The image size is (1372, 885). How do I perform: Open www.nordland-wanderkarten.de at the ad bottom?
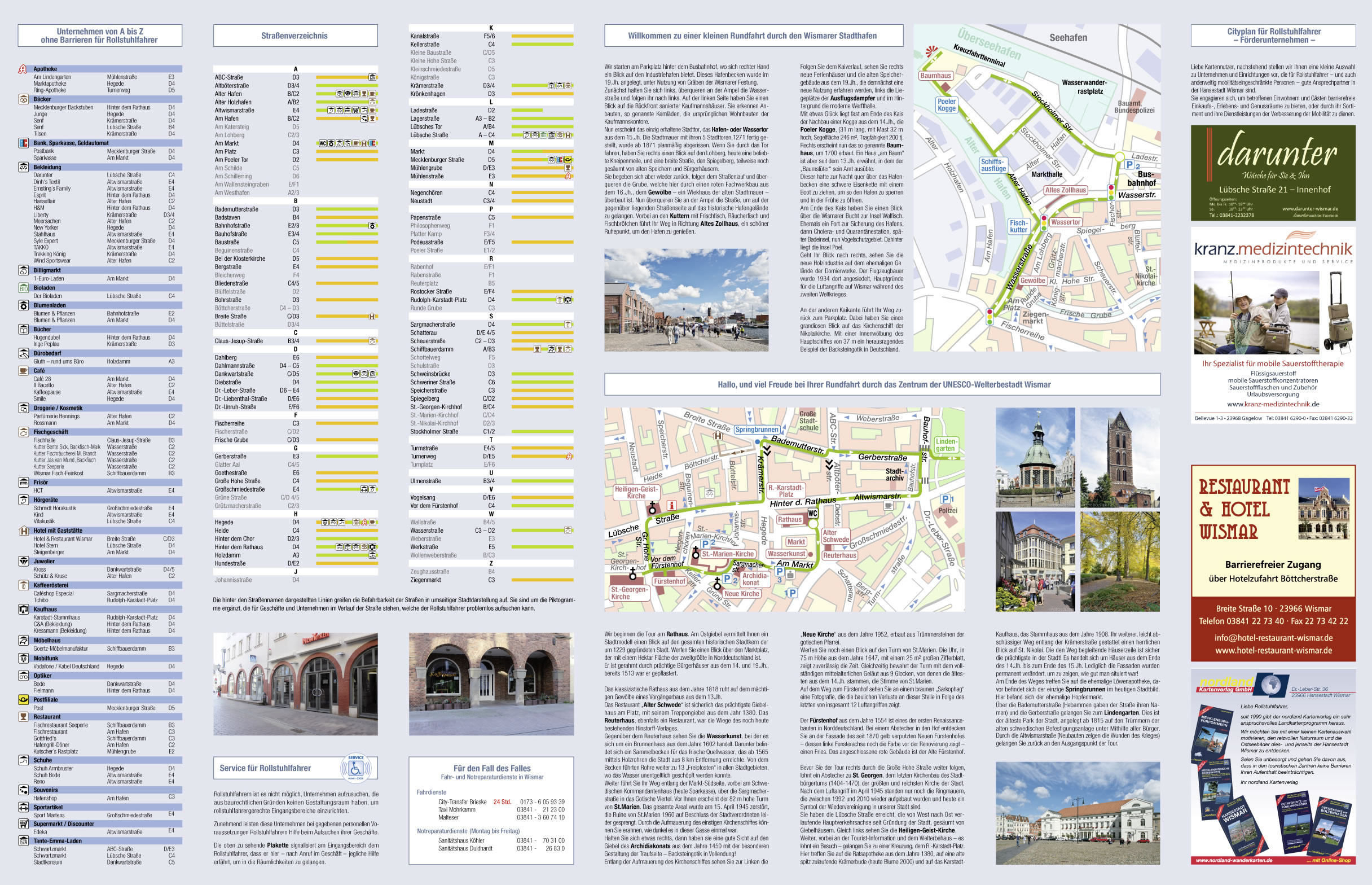pyautogui.click(x=1234, y=860)
